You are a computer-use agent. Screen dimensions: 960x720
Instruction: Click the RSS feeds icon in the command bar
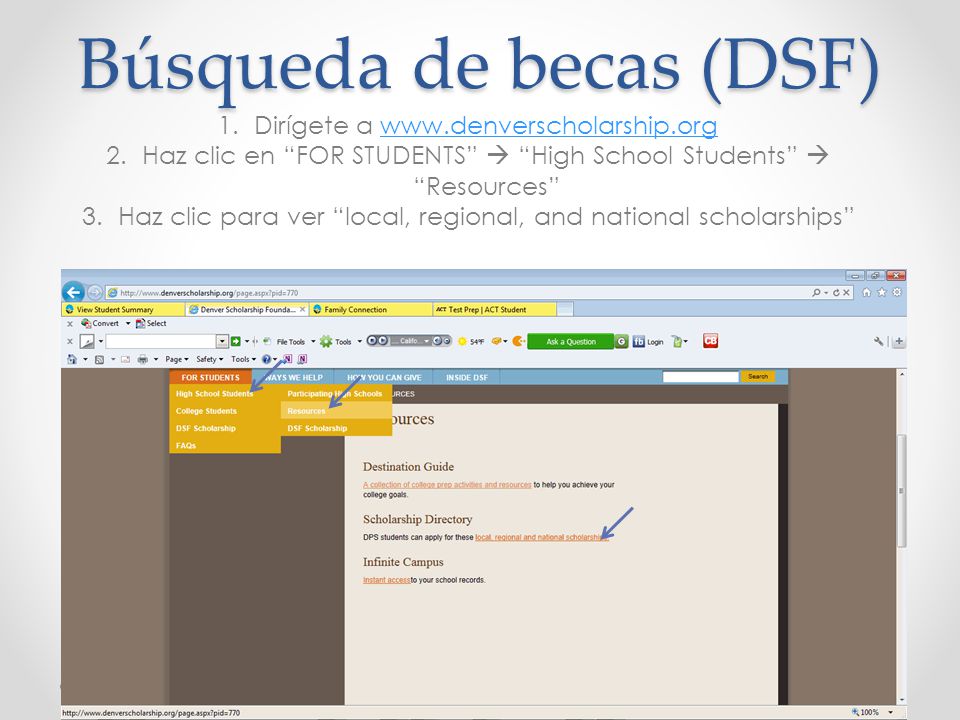[99, 359]
